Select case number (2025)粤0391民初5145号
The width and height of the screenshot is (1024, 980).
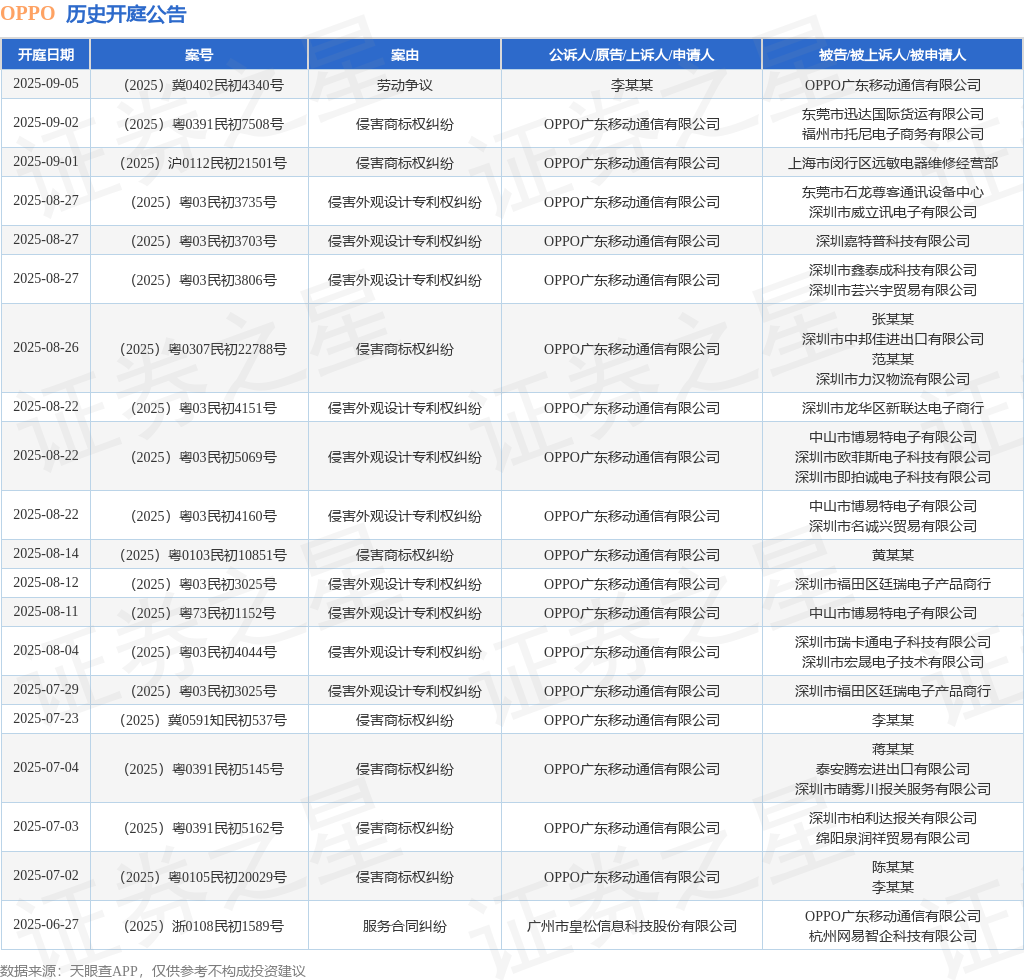(x=203, y=769)
